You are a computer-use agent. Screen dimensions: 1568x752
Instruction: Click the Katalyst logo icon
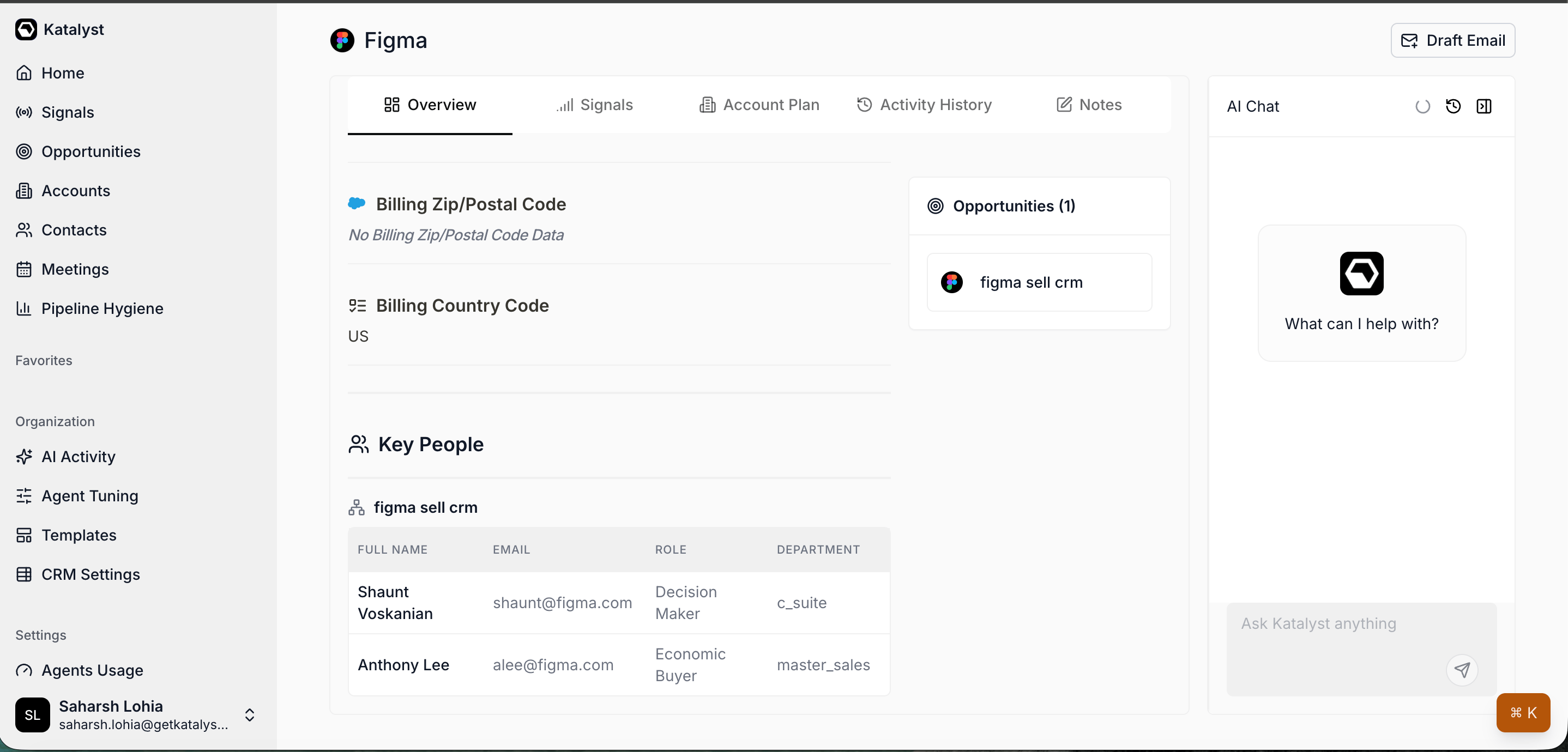[x=26, y=29]
